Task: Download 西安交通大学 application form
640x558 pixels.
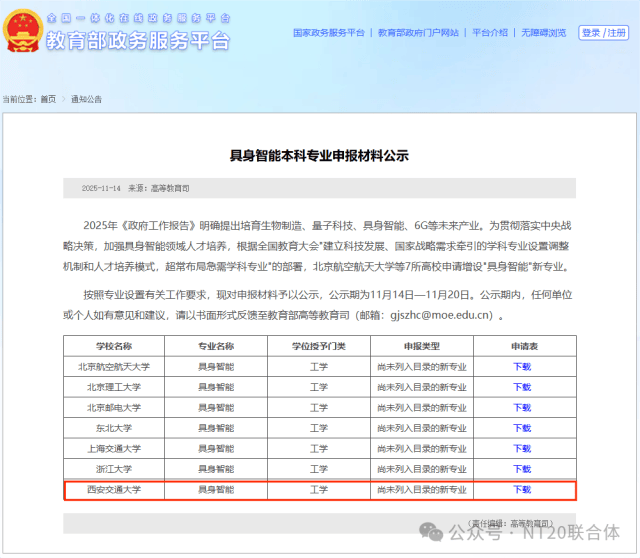Action: pyautogui.click(x=522, y=490)
